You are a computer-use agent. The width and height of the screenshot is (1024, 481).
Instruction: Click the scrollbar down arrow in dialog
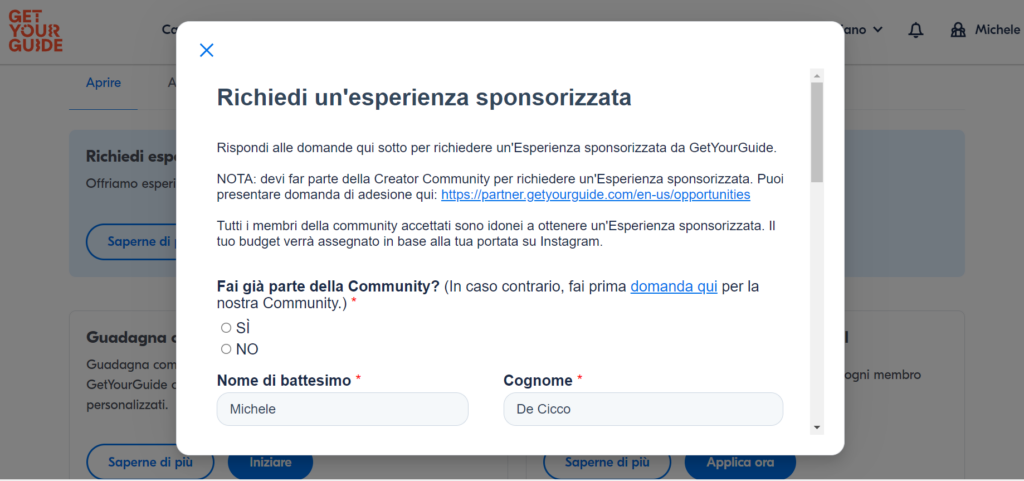pos(817,427)
